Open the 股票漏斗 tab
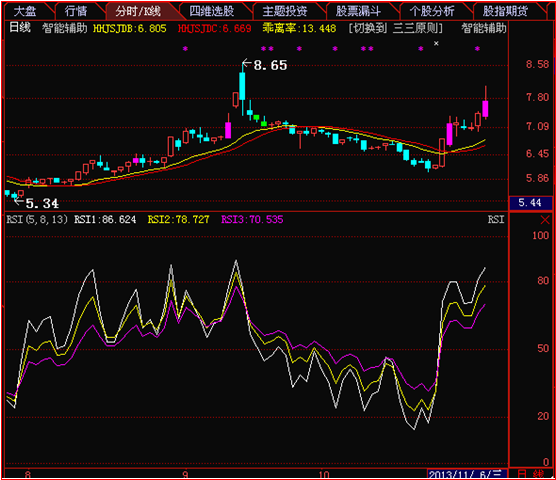Viewport: 556px width, 480px height. click(x=358, y=11)
